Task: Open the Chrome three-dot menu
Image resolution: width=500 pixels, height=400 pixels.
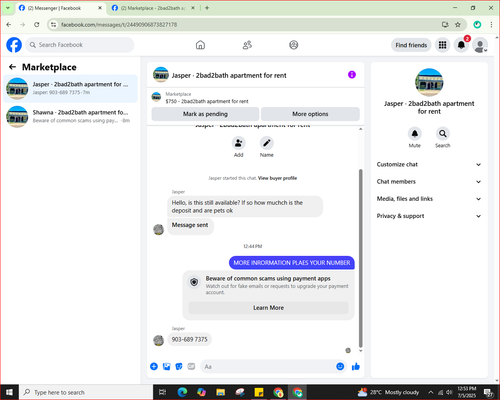Action: pos(491,25)
